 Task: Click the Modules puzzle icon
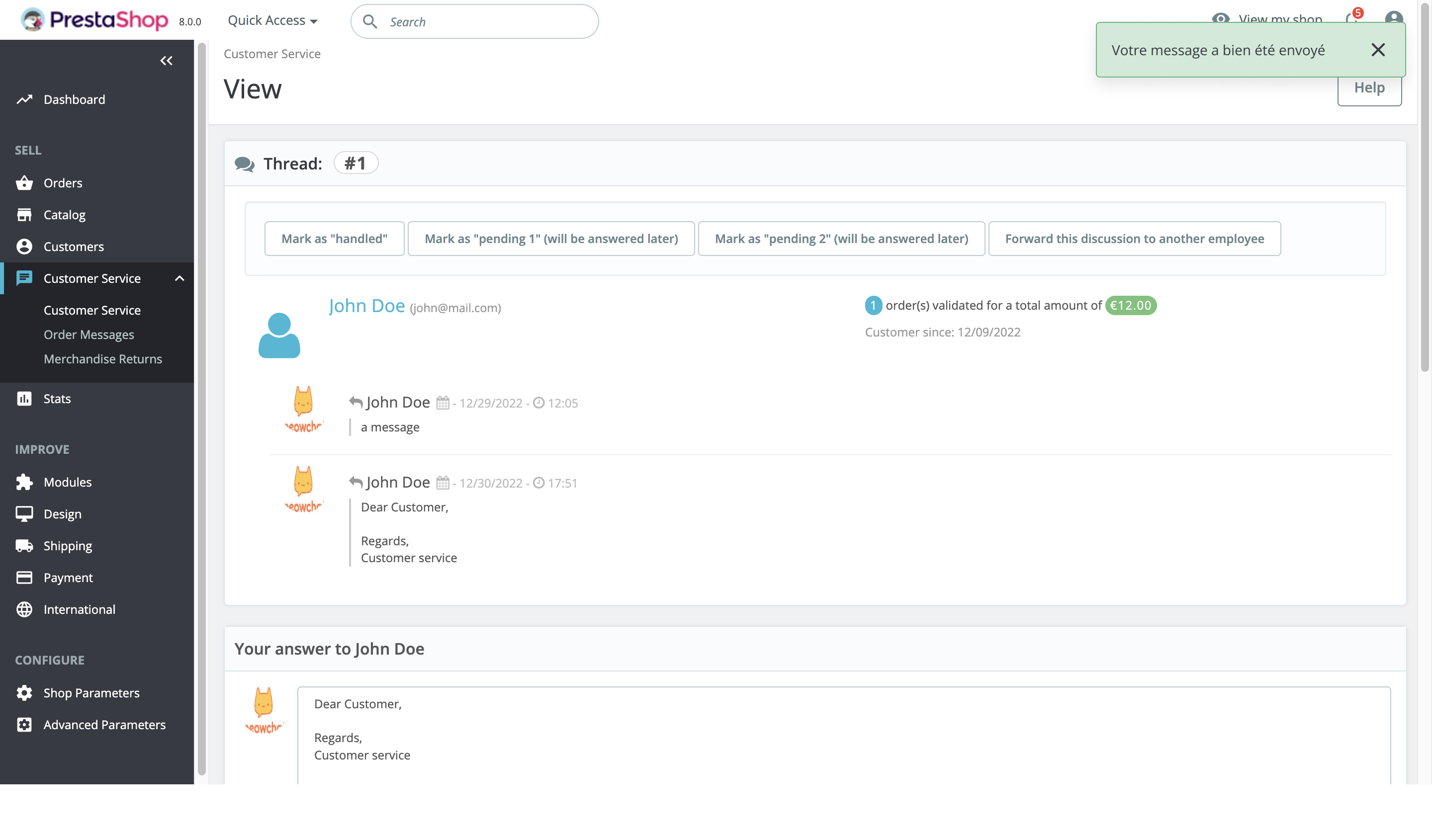pos(24,482)
